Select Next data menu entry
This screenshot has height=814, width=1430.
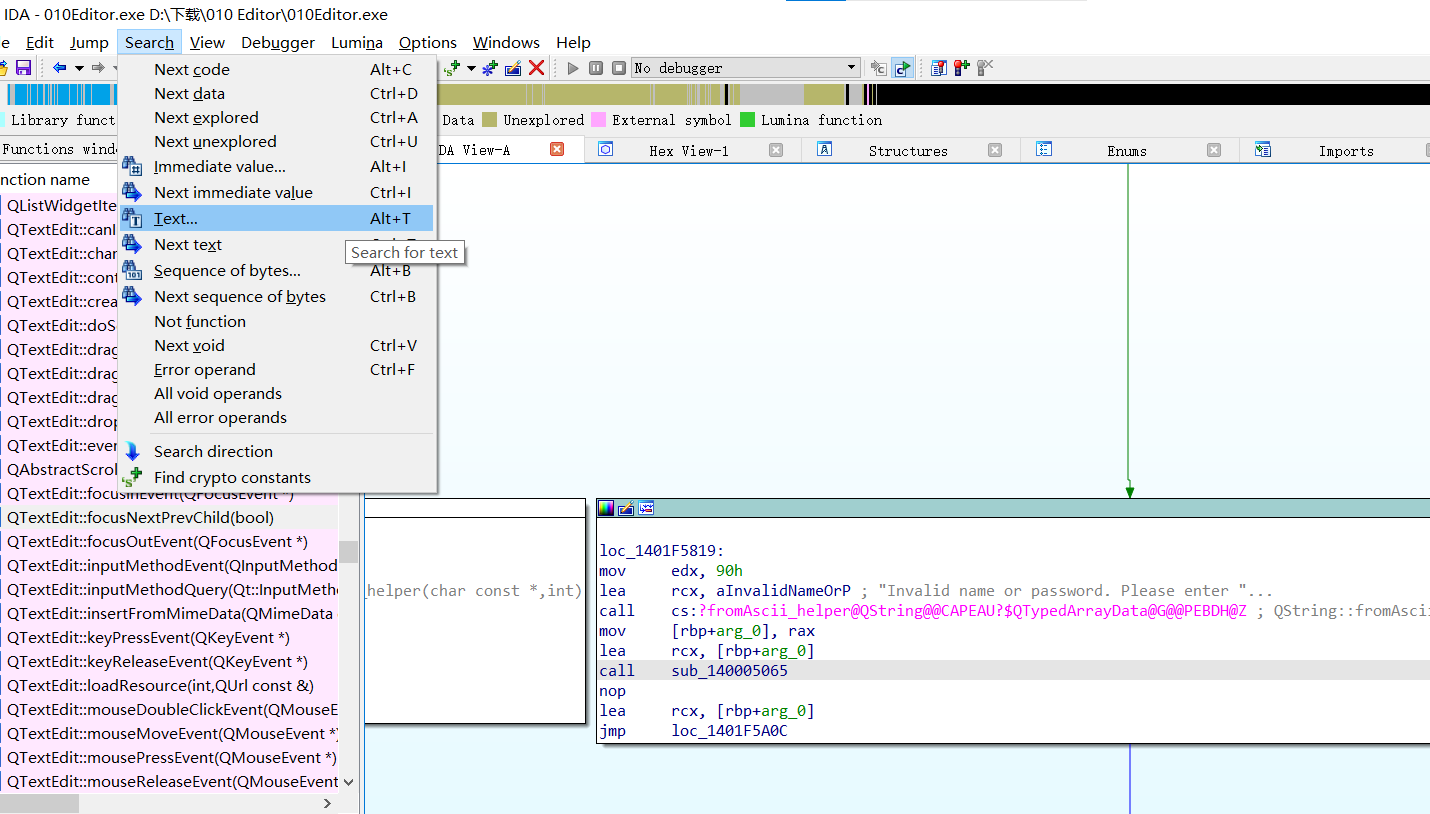click(277, 93)
